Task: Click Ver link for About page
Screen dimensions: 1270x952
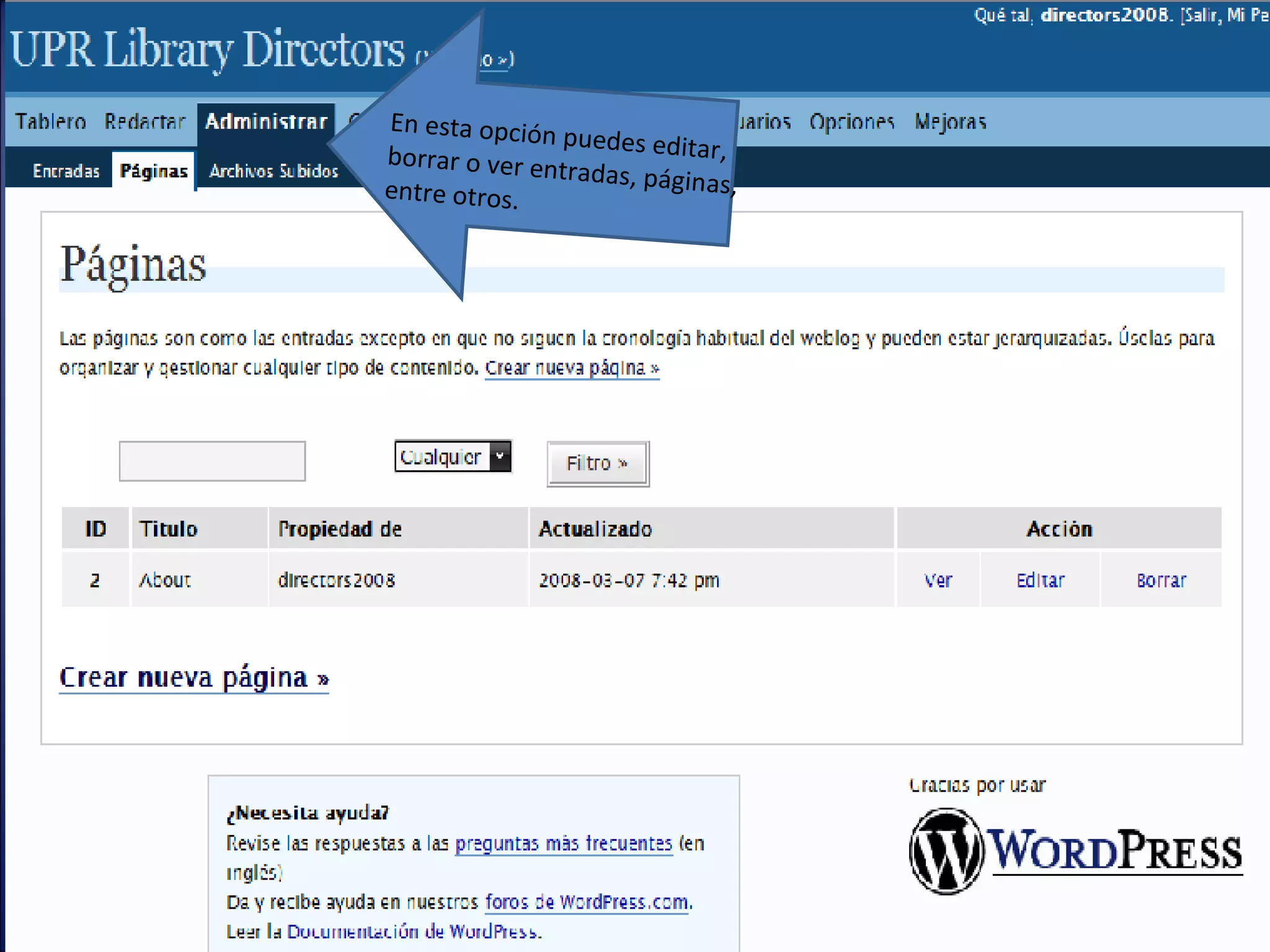Action: coord(938,581)
